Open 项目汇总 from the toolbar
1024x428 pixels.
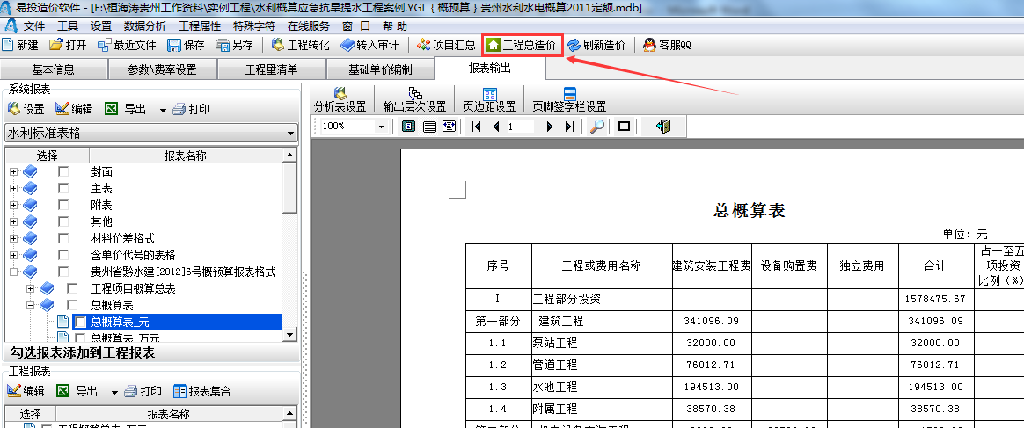pos(444,45)
